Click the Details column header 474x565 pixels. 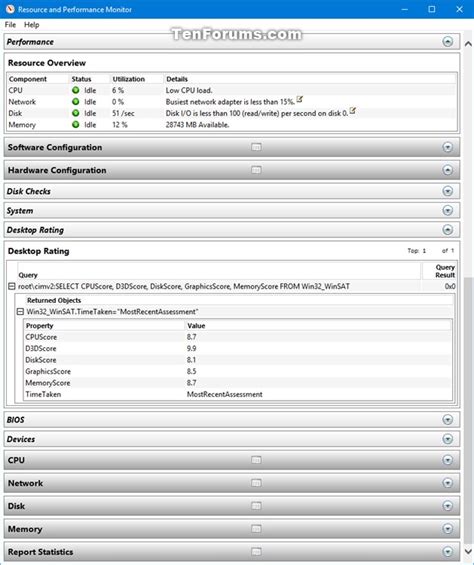coord(177,79)
